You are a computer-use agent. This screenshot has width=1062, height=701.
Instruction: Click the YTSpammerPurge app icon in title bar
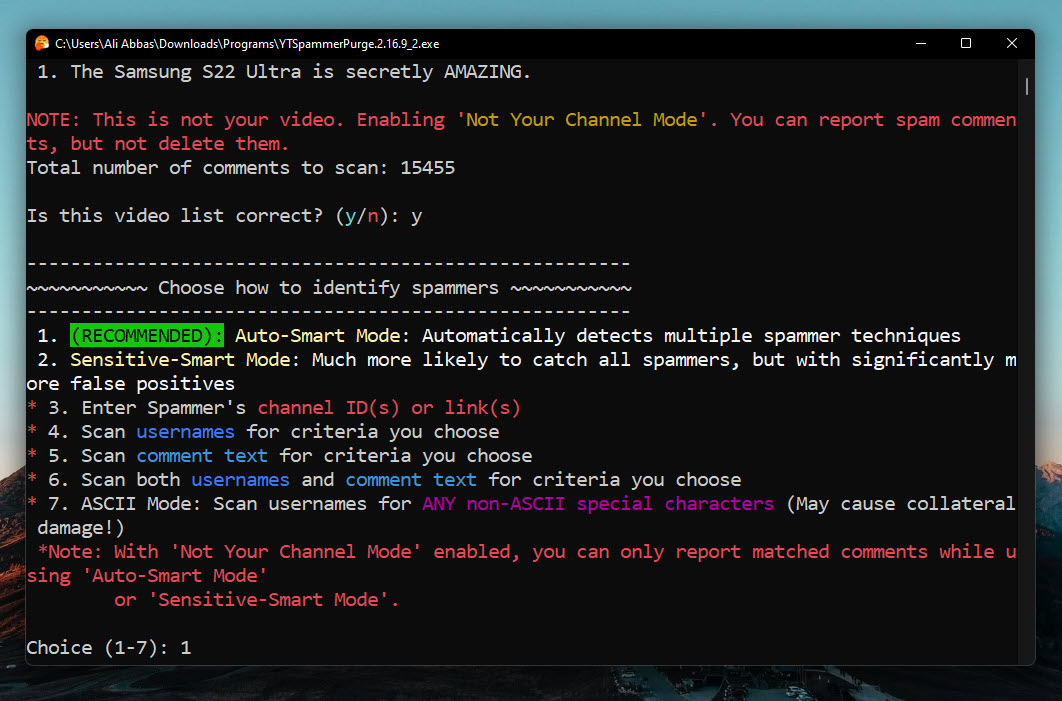42,43
